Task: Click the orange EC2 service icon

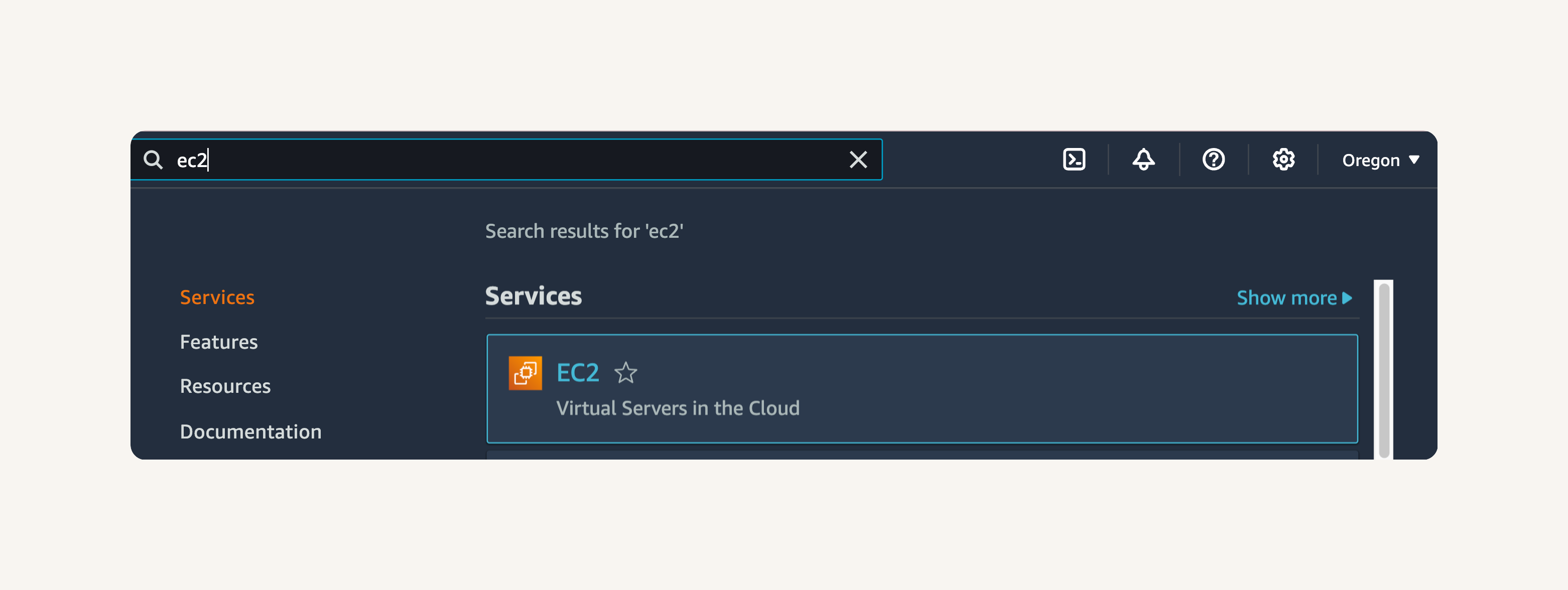Action: click(x=526, y=373)
